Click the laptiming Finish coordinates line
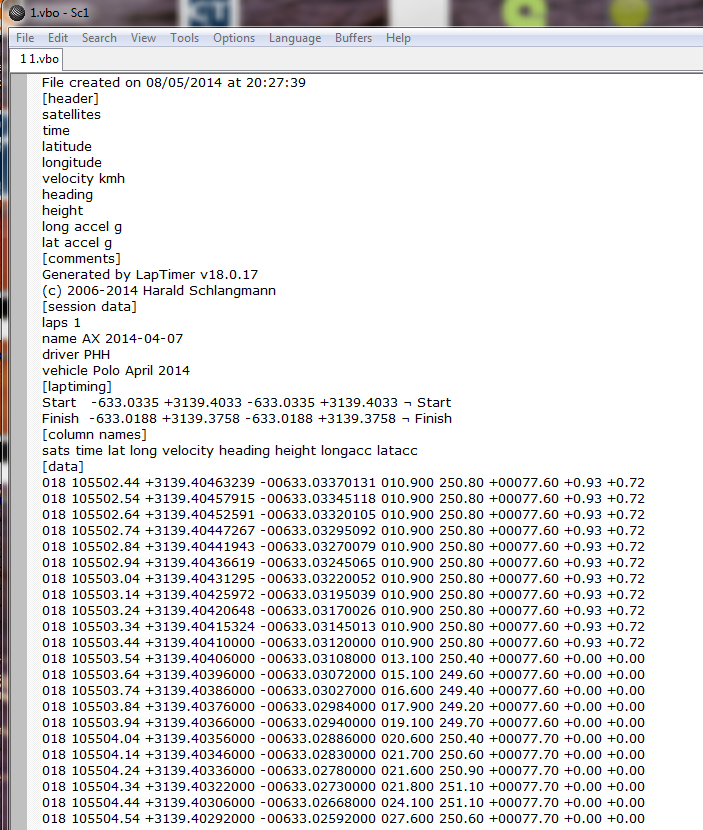This screenshot has width=703, height=830. [x=247, y=419]
